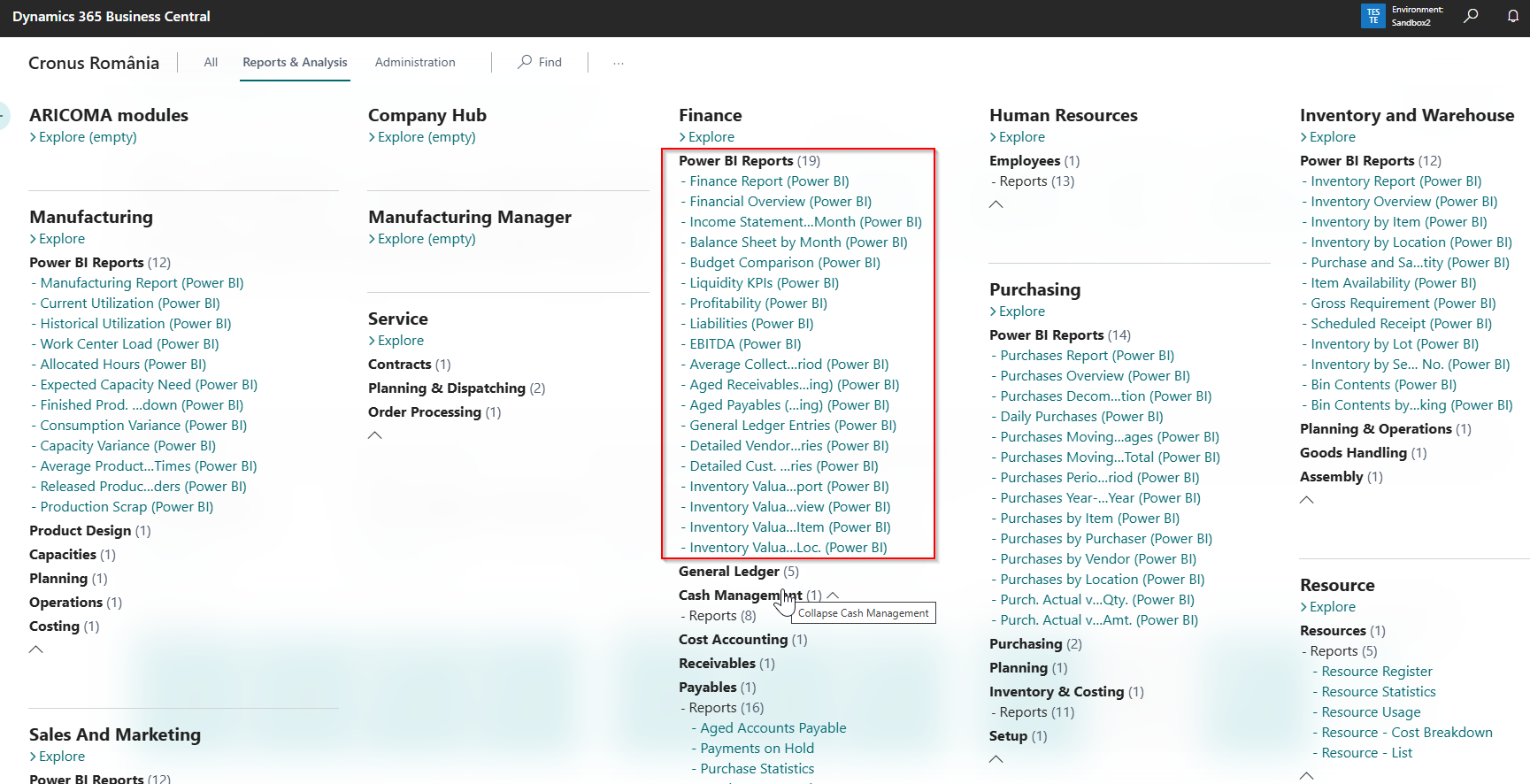Toggle Planning & Operations (1) group
Screen dimensions: 1530x784
point(1386,429)
